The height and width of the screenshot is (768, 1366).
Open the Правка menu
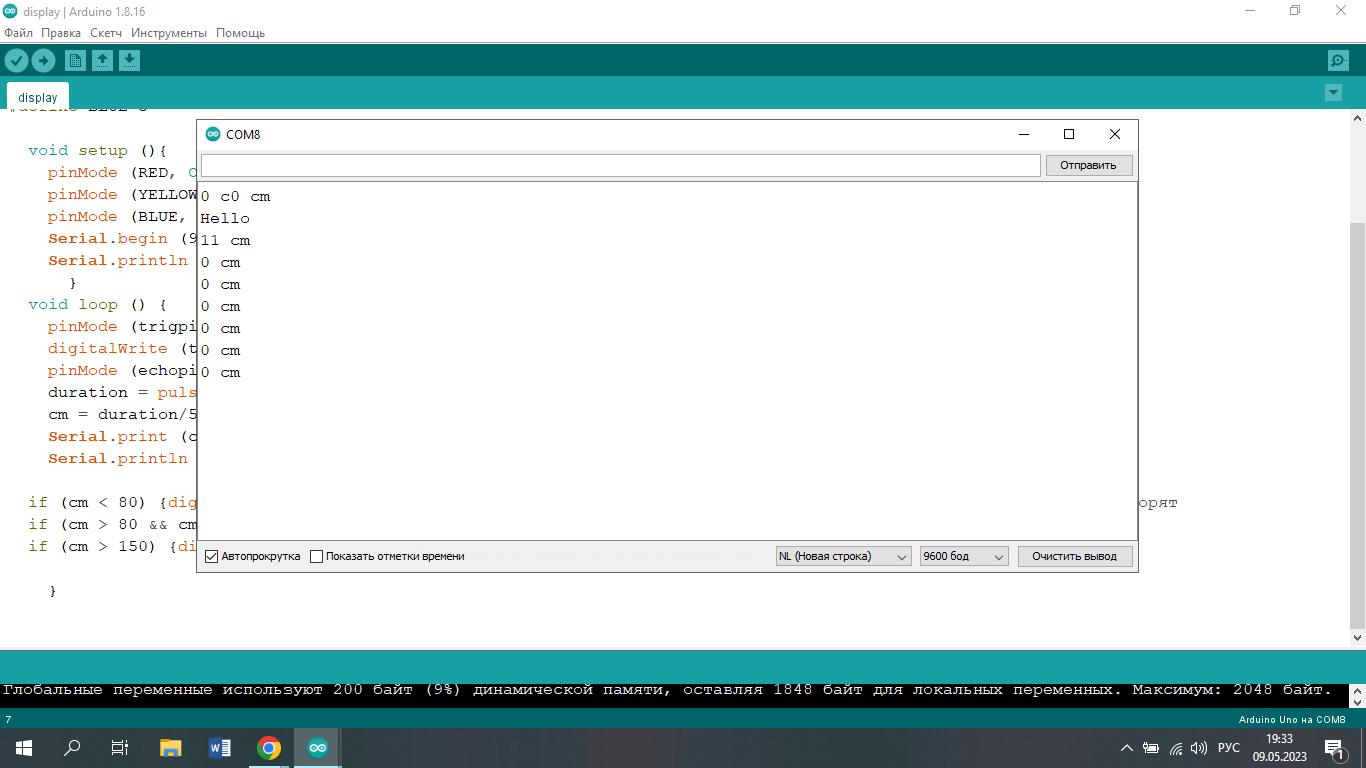61,33
